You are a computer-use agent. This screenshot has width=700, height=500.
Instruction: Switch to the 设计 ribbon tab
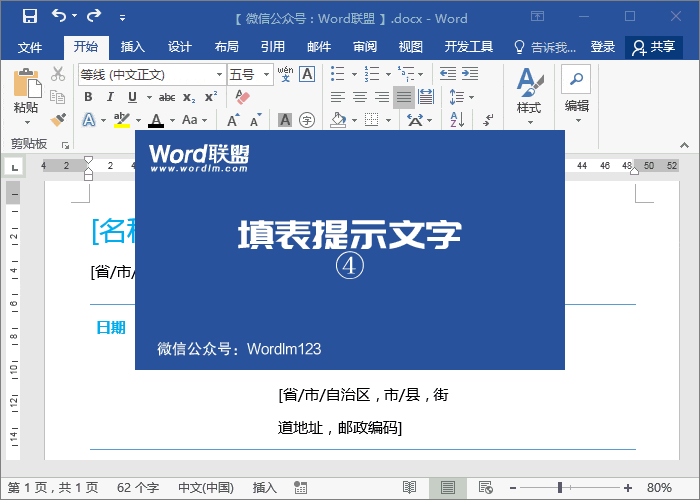pos(180,46)
